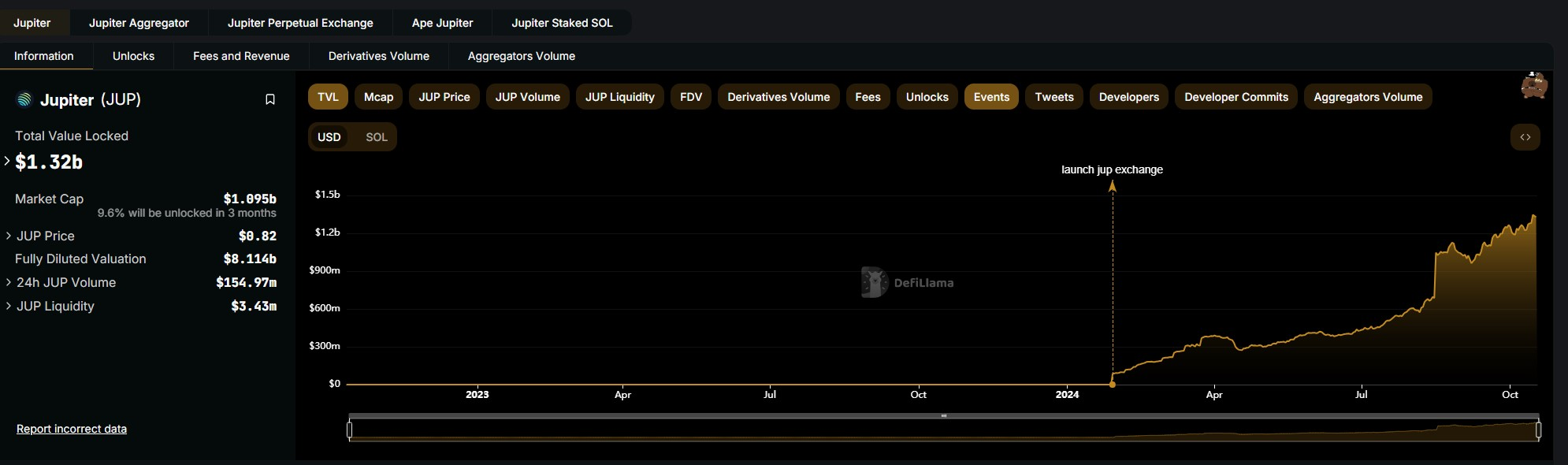Click the $3.43m liquidity value
1568x465 pixels.
[x=254, y=306]
